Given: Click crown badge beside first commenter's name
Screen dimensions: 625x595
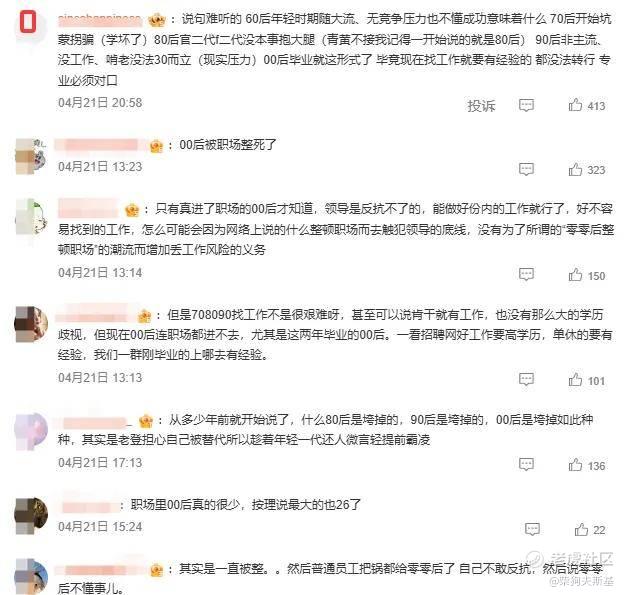Looking at the screenshot, I should coord(156,20).
